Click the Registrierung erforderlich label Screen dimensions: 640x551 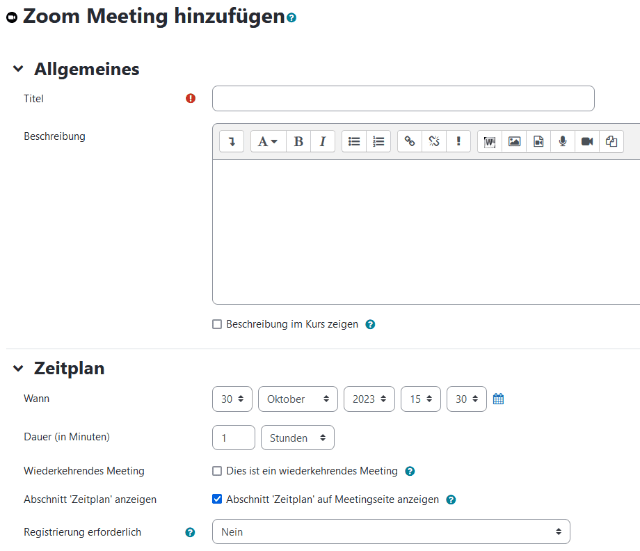(82, 532)
